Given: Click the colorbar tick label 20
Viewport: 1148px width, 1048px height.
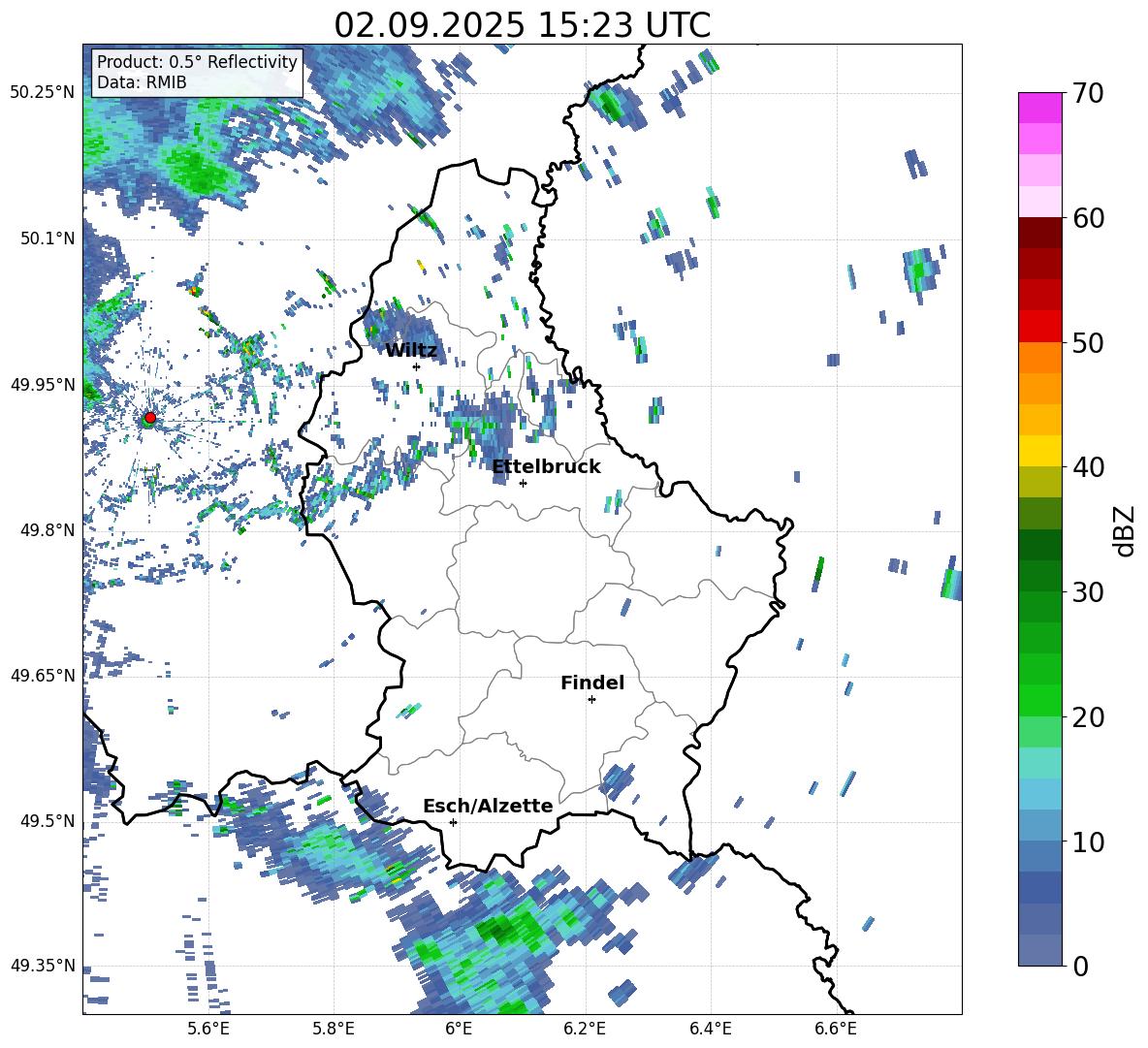Looking at the screenshot, I should point(1088,717).
